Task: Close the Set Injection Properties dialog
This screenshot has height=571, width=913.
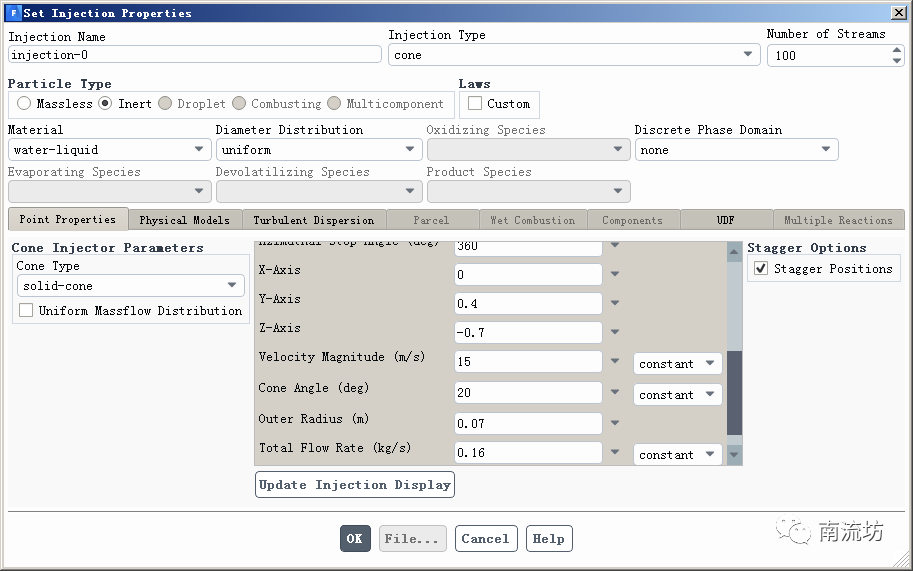Action: tap(897, 13)
